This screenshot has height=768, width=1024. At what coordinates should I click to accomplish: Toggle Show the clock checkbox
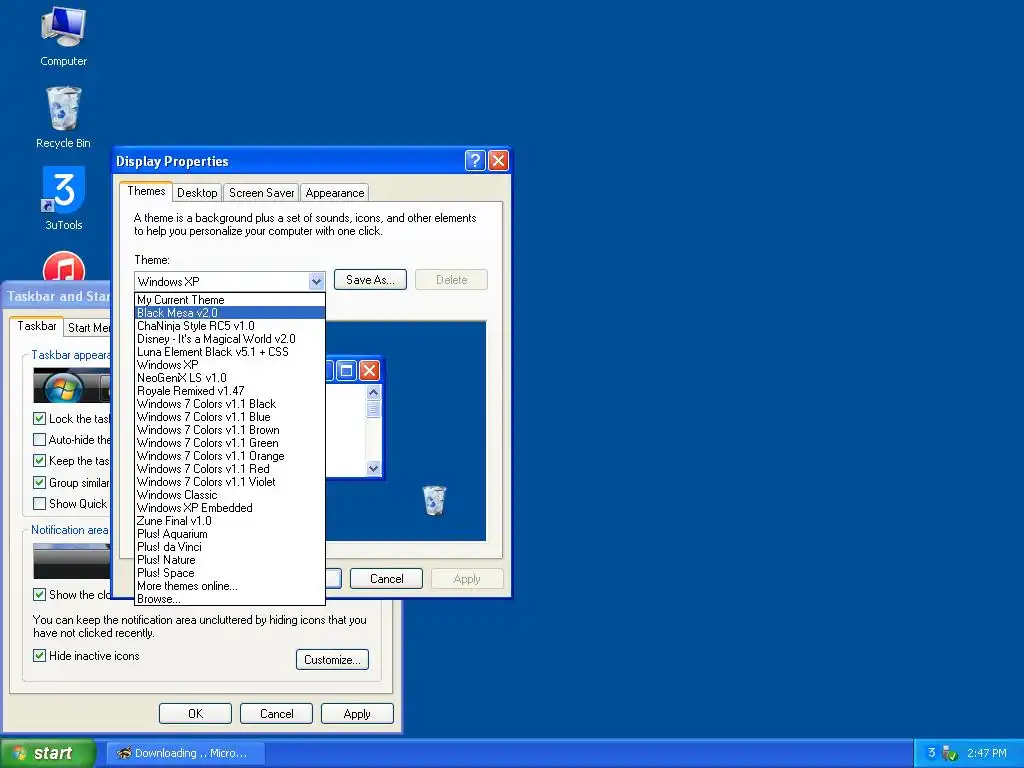(x=39, y=594)
